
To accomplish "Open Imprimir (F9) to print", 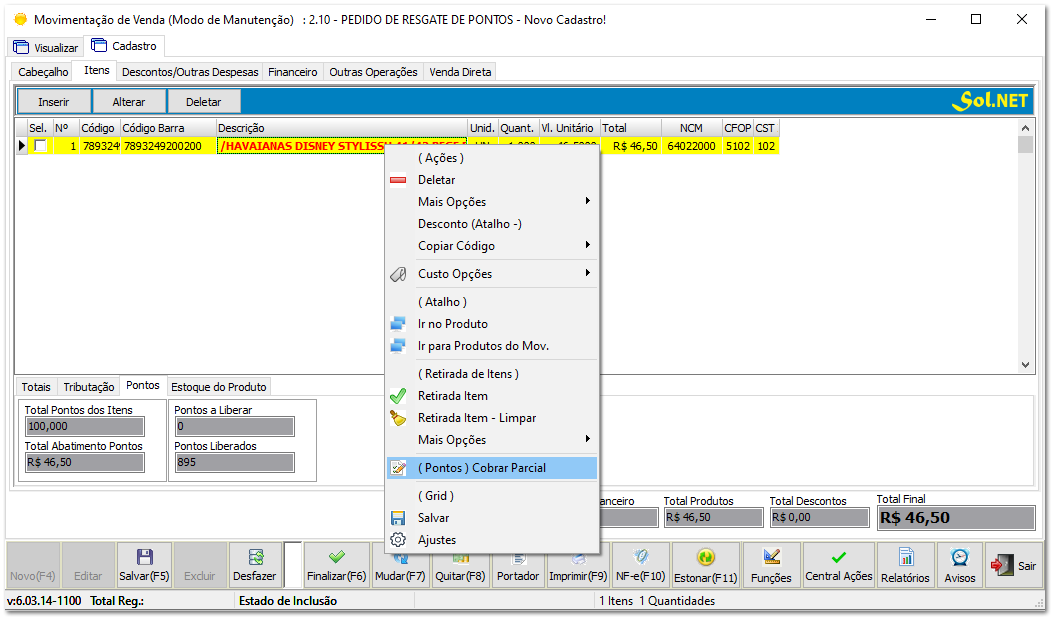I will 580,564.
